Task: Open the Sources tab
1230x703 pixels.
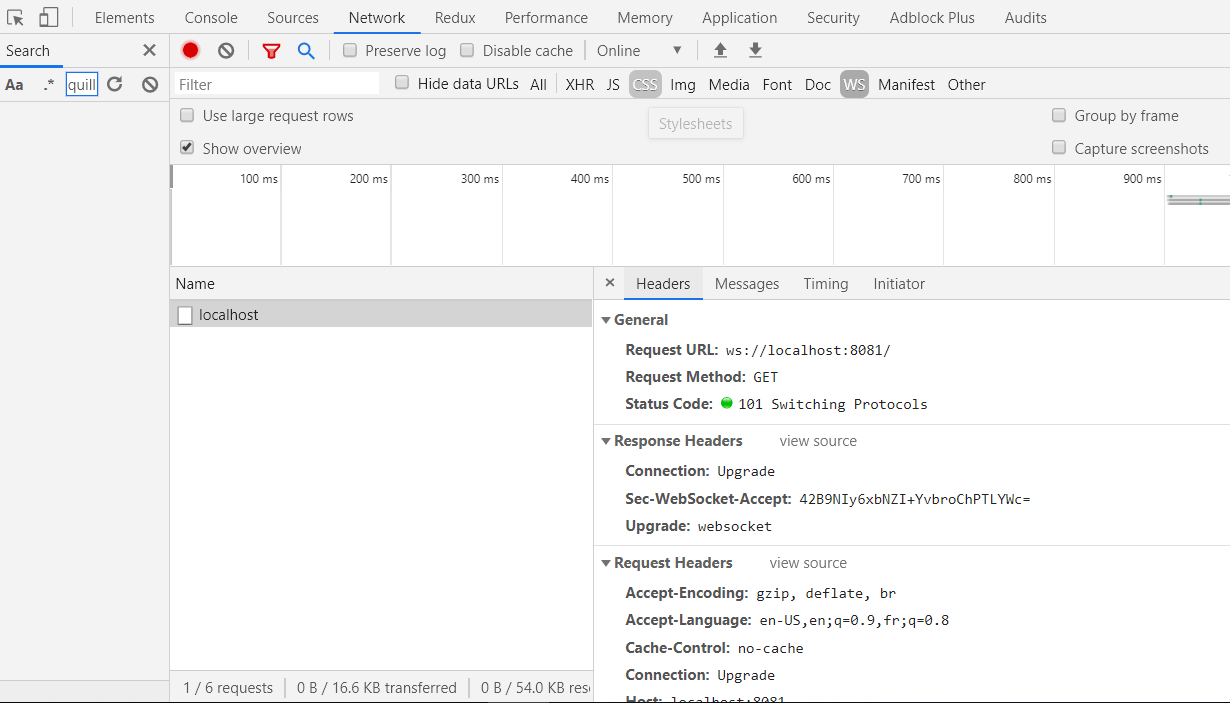Action: (x=293, y=17)
